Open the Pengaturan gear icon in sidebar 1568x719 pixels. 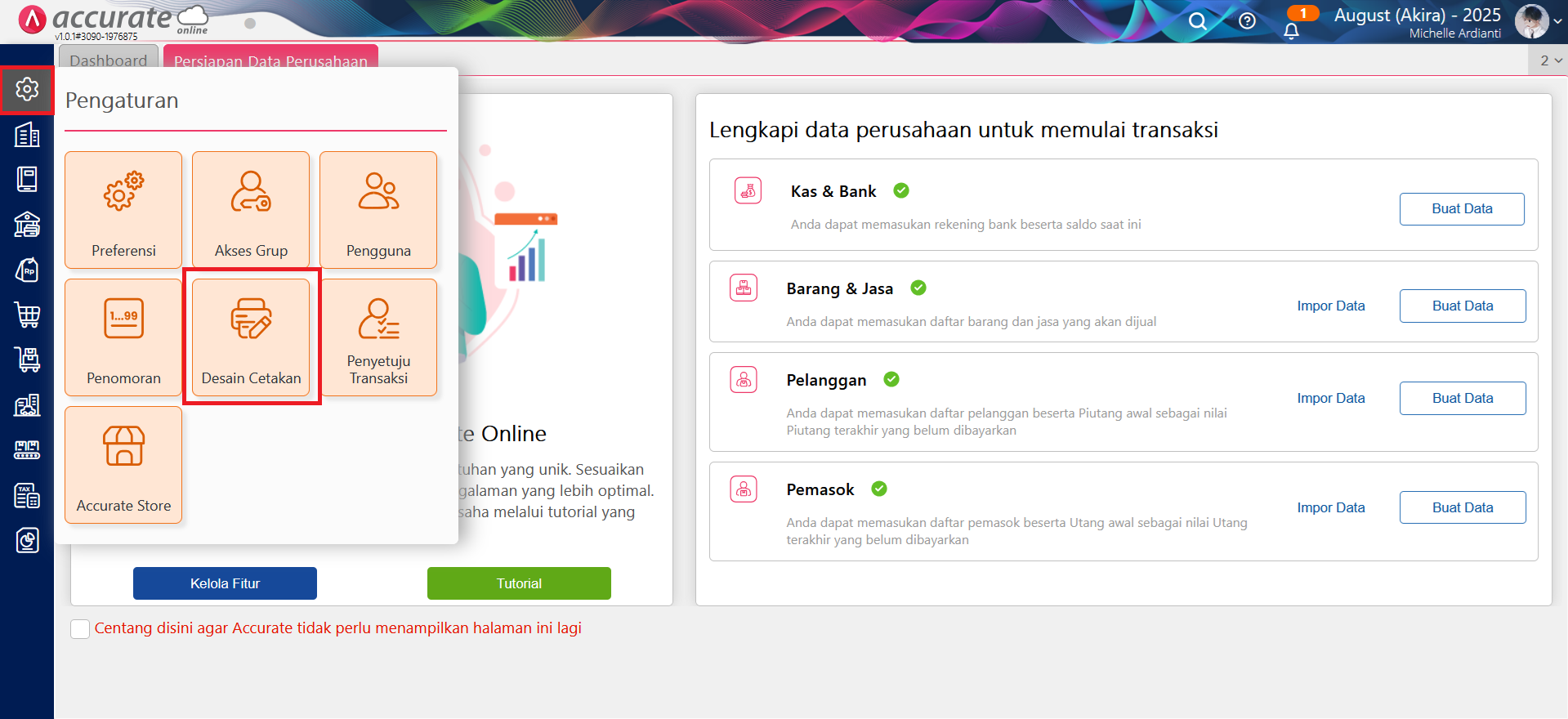(x=27, y=89)
